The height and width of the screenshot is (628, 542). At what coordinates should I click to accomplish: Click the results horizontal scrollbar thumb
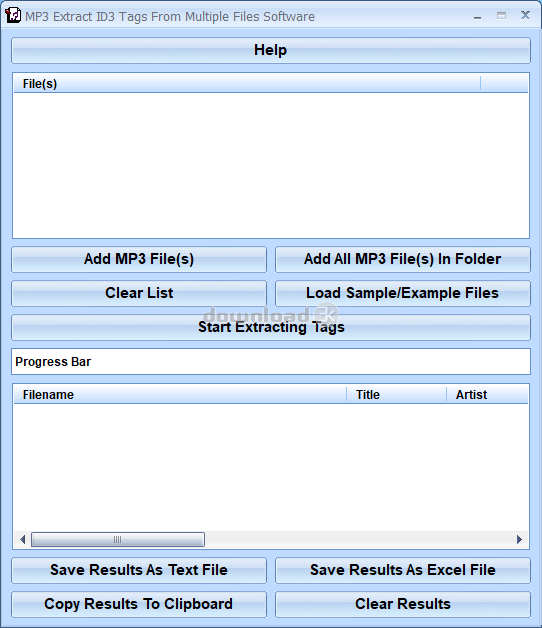tap(118, 539)
